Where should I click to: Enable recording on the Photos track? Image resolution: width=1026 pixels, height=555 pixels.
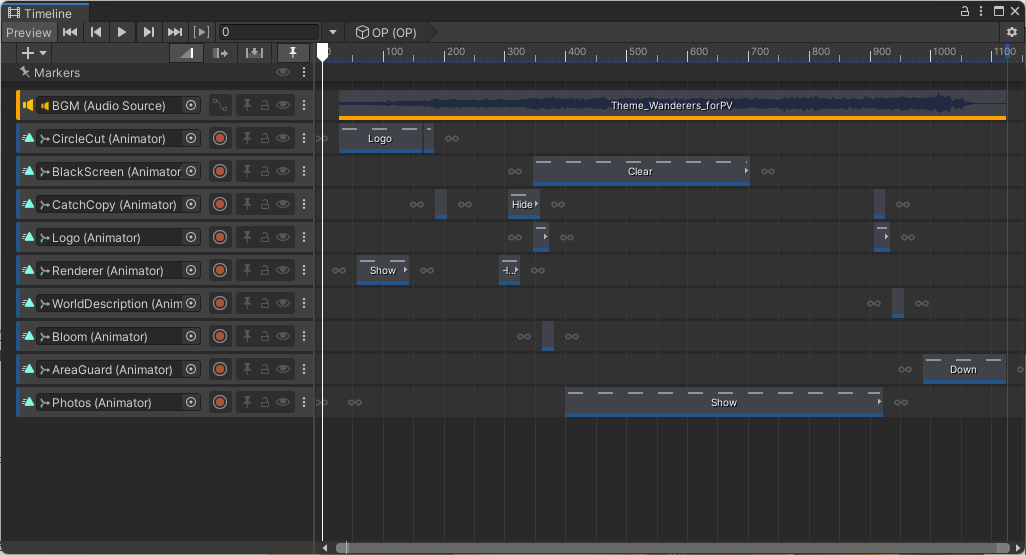(220, 402)
